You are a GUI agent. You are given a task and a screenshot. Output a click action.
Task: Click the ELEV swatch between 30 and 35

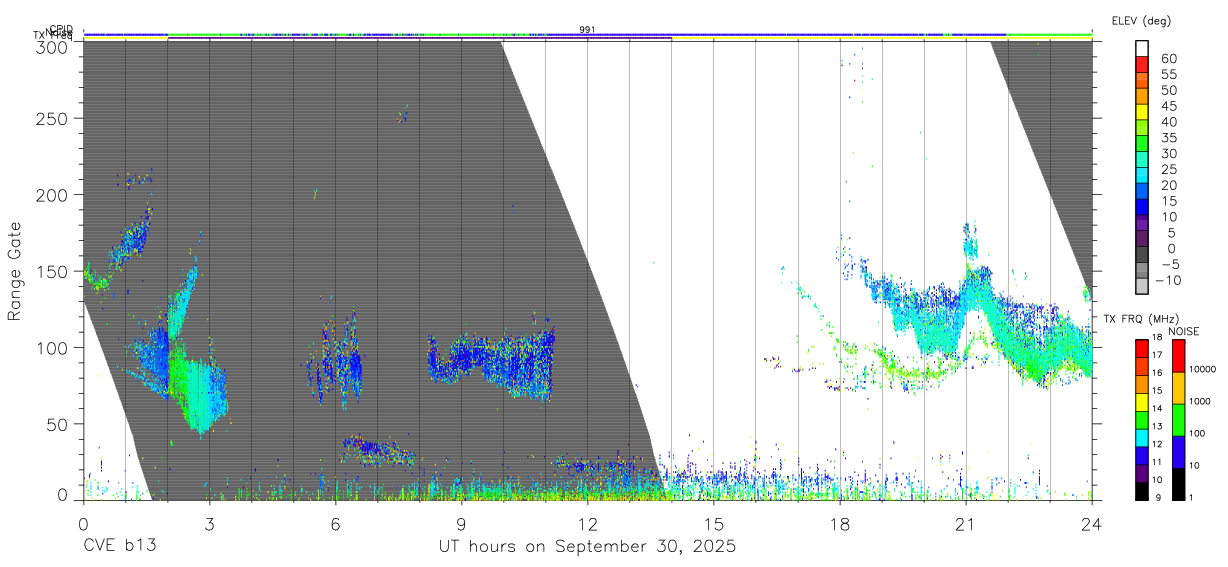[x=1143, y=144]
